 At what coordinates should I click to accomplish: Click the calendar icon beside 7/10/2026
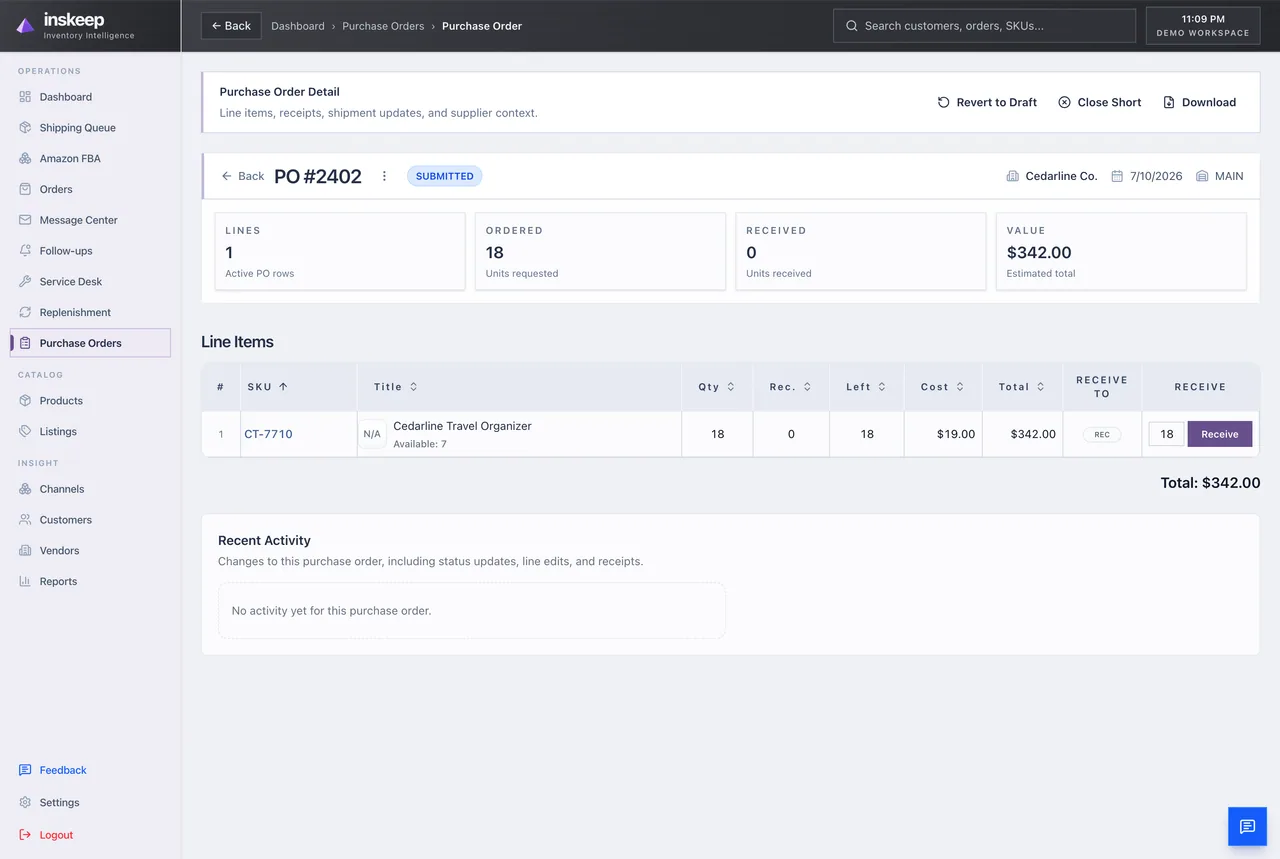pyautogui.click(x=1117, y=176)
